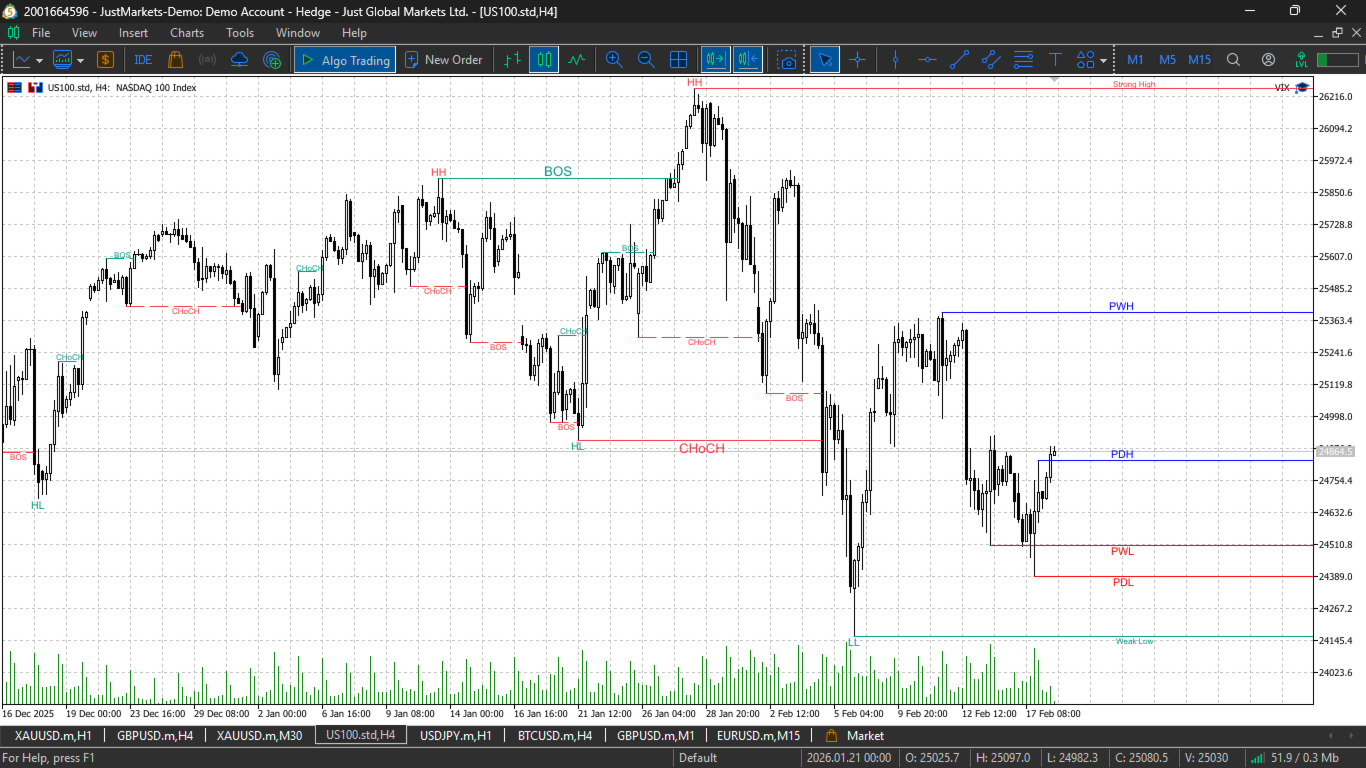Expand the profiles dropdown arrow
The width and height of the screenshot is (1366, 768).
pyautogui.click(x=80, y=60)
